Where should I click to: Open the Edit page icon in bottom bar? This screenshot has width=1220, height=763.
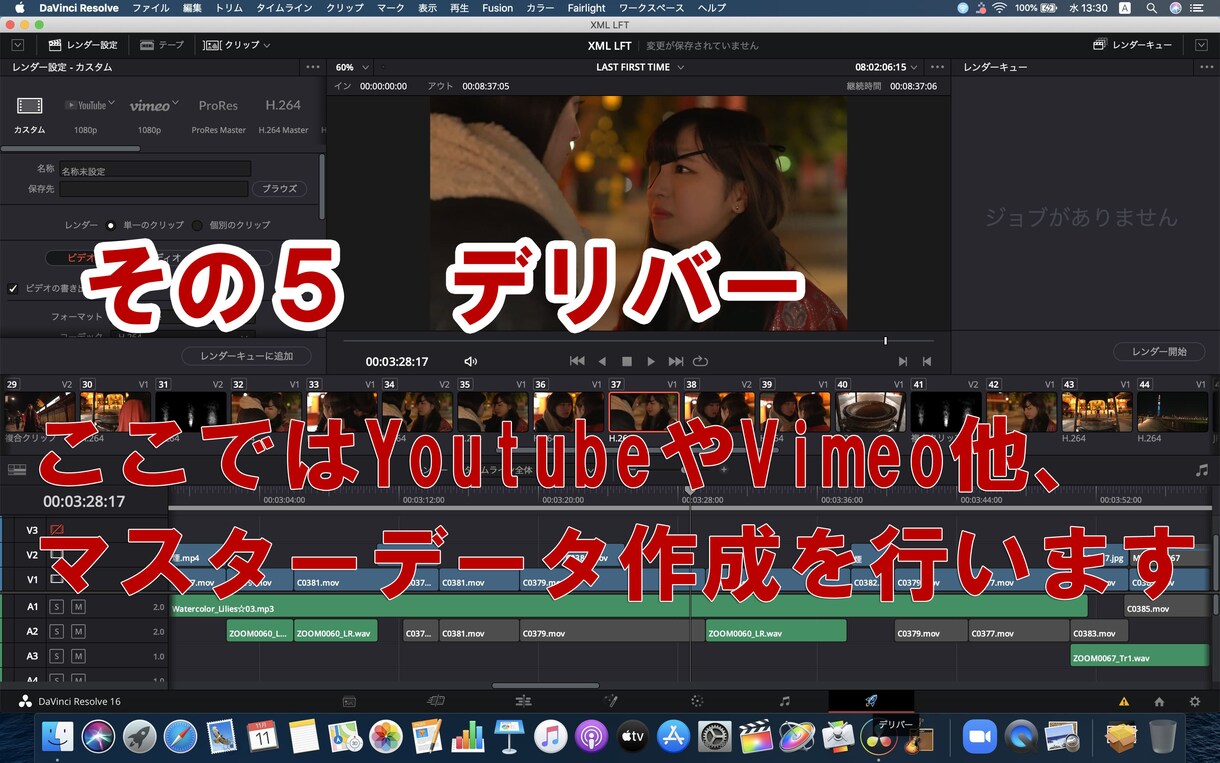[x=523, y=701]
